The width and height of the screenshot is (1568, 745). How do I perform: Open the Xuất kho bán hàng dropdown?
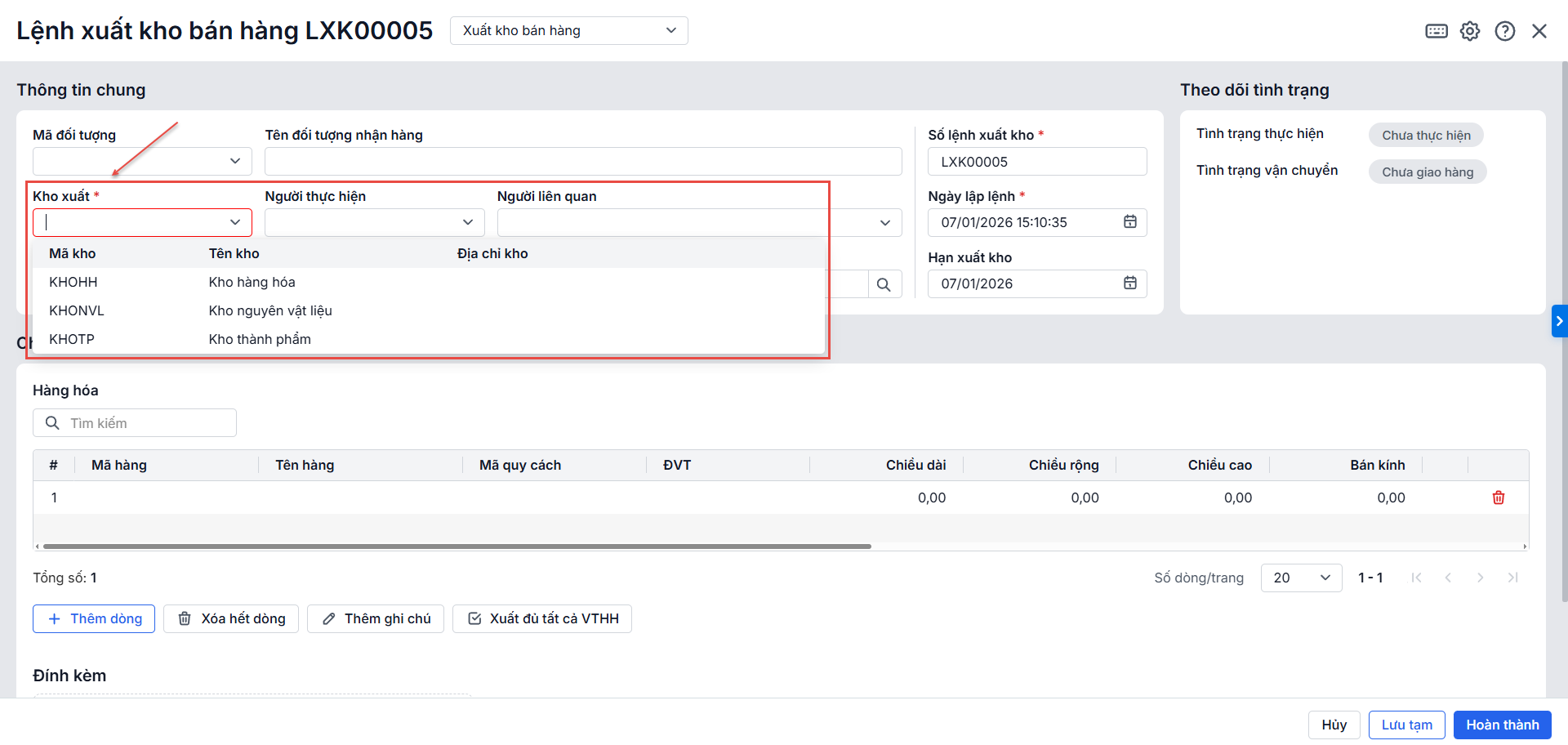(x=568, y=31)
